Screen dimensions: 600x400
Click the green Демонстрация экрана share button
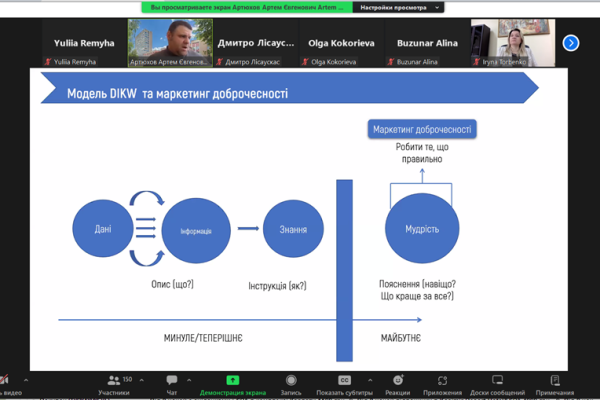click(233, 385)
